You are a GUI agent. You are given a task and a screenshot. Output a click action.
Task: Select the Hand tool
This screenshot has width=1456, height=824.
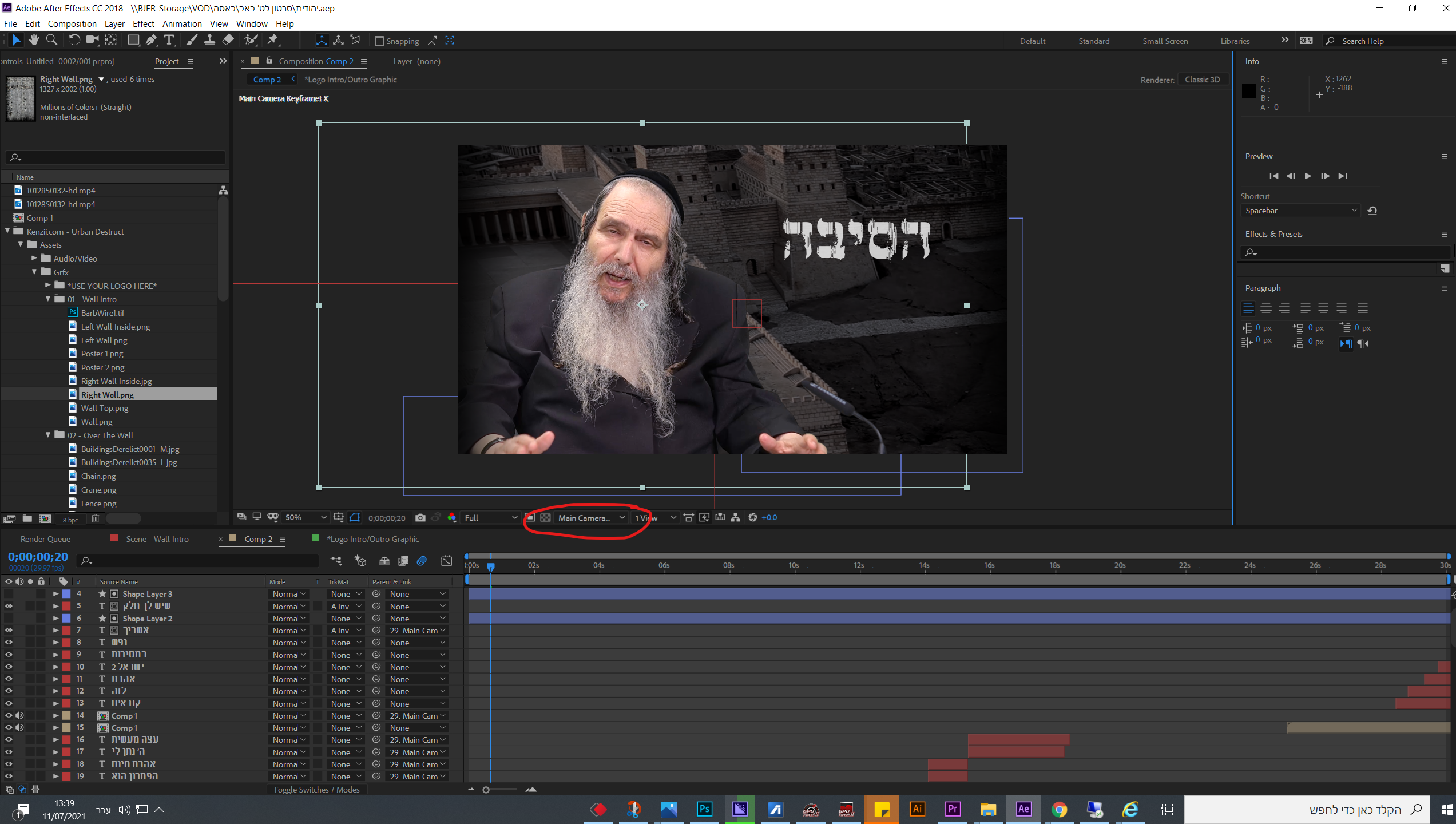pos(34,40)
